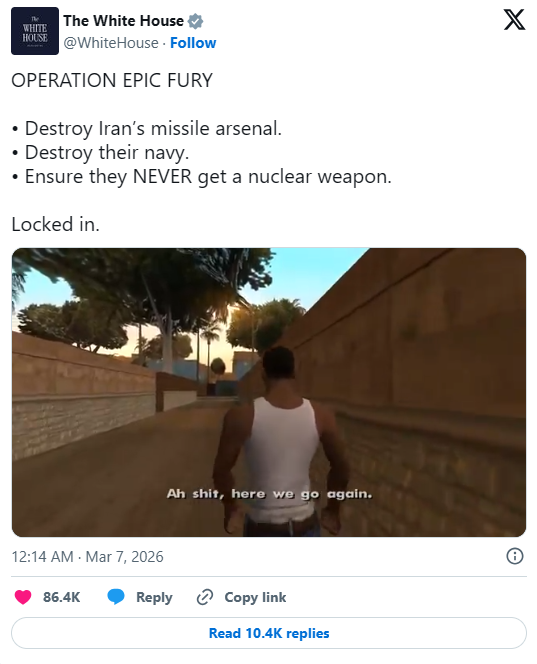The image size is (537, 664).
Task: Click the Copy link text
Action: click(x=255, y=597)
